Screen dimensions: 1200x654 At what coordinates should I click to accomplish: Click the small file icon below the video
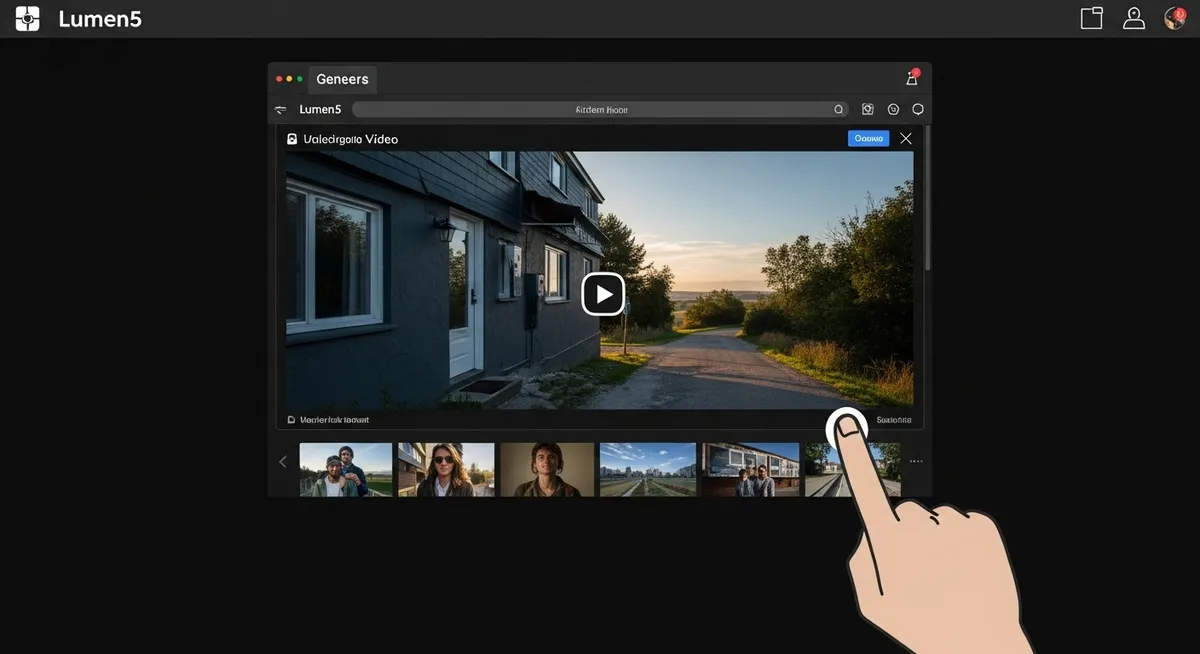click(291, 421)
